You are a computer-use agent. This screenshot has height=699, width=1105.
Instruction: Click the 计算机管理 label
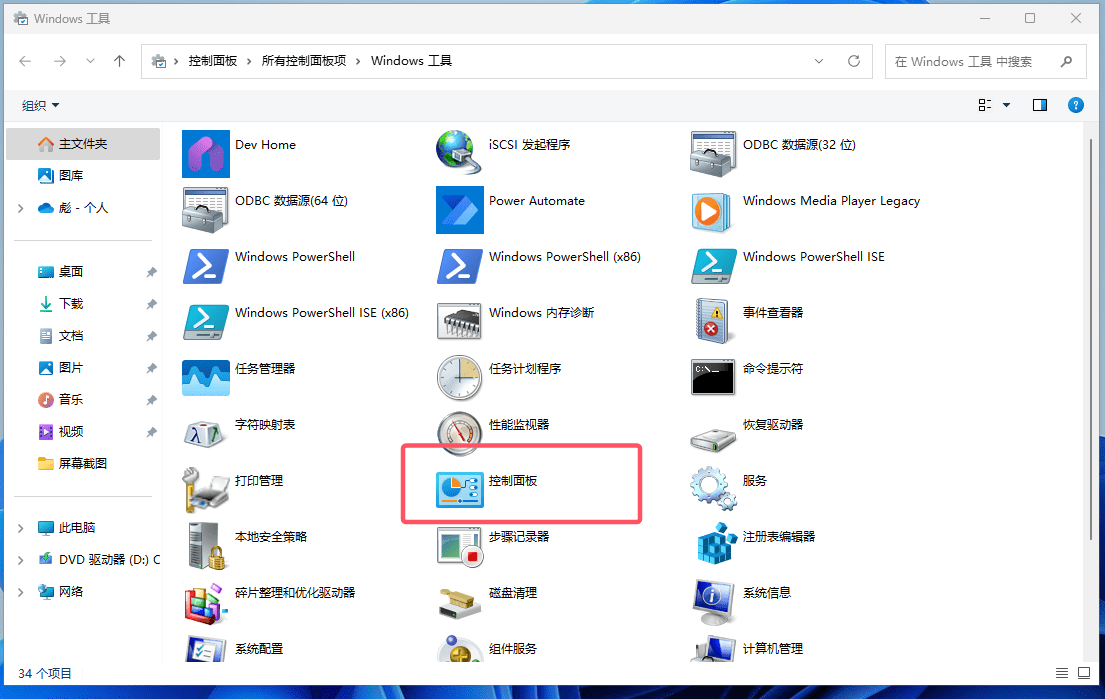point(772,648)
